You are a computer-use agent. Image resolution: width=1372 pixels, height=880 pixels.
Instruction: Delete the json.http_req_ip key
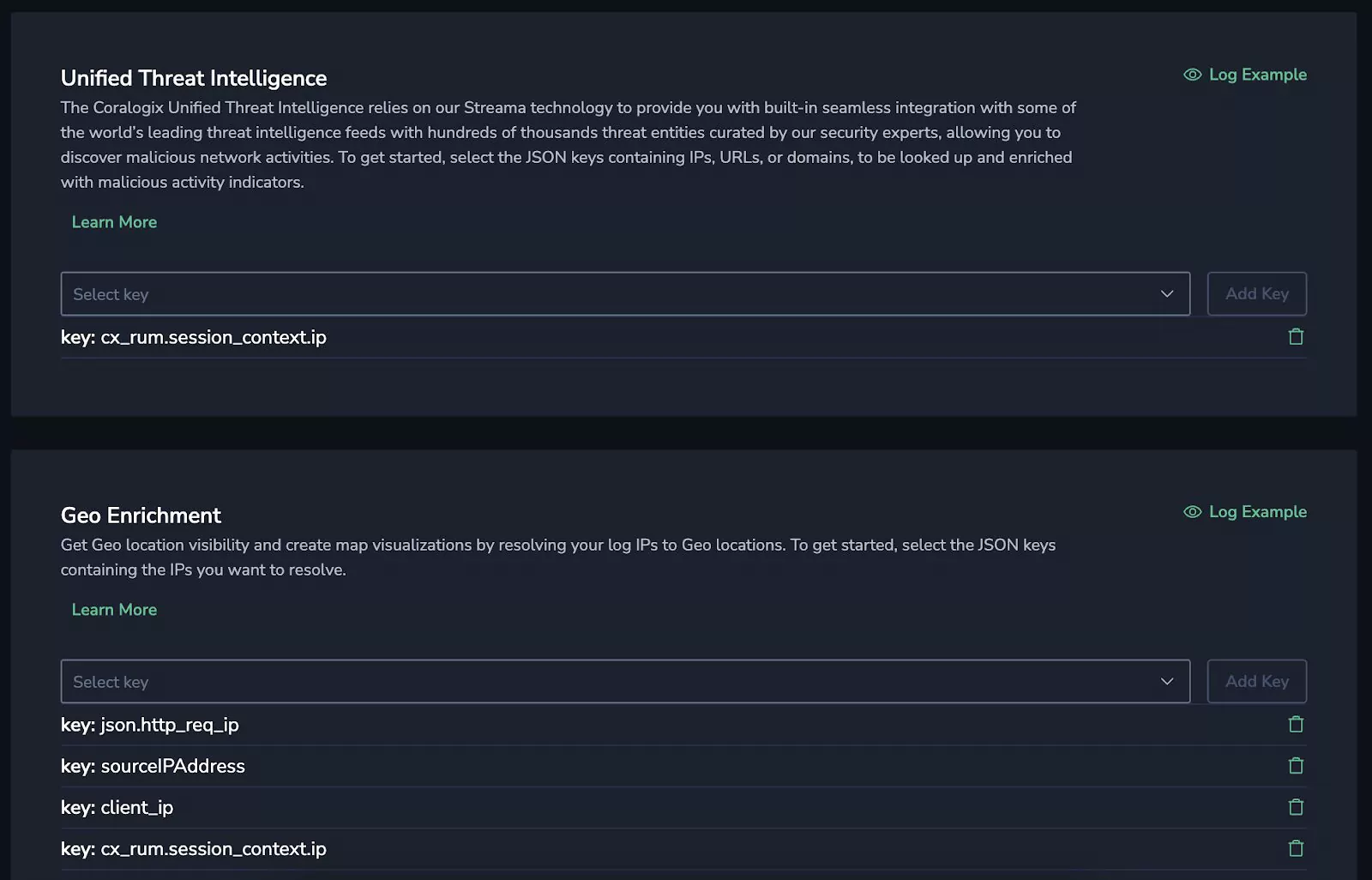[1296, 725]
